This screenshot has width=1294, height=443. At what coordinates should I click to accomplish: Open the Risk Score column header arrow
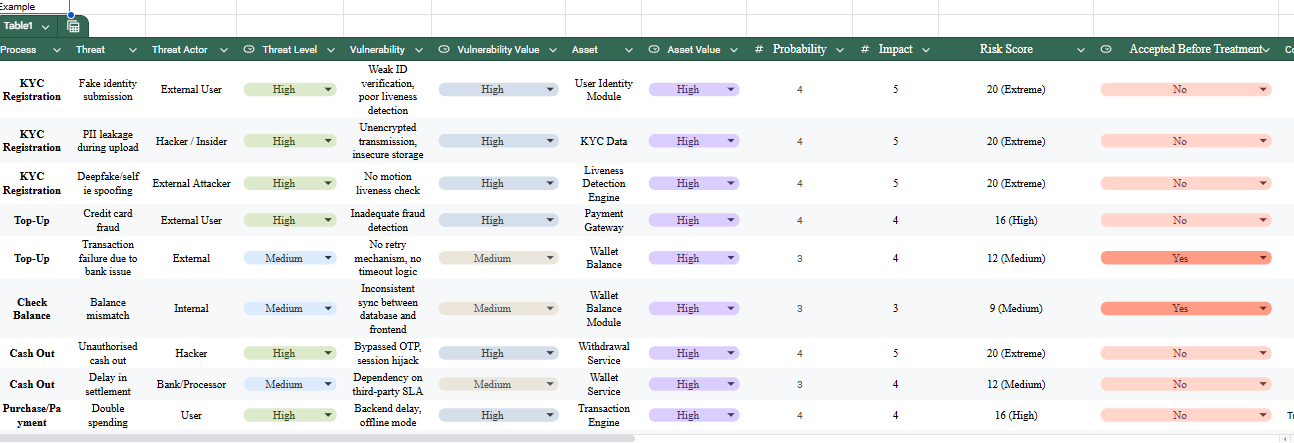coord(1080,49)
